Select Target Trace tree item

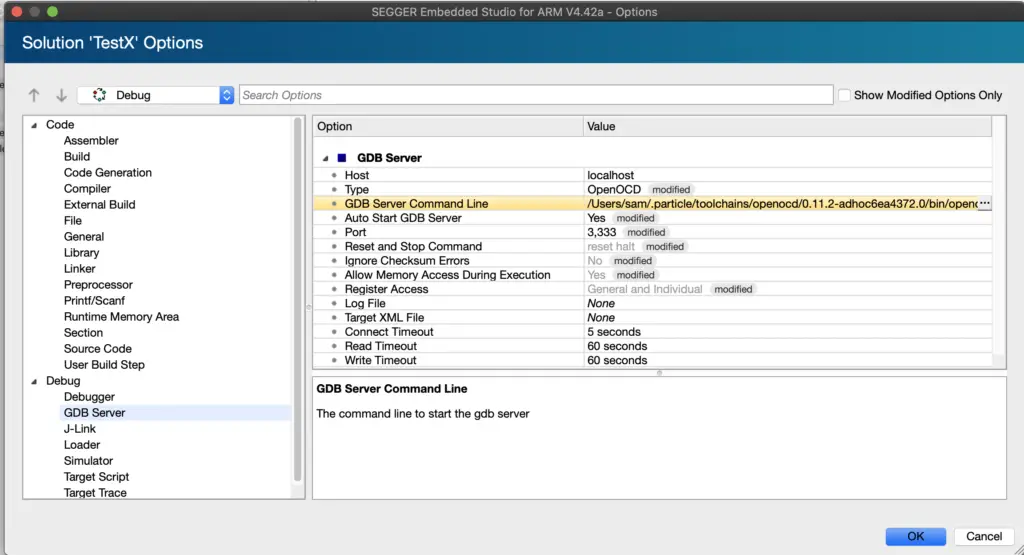pos(95,493)
